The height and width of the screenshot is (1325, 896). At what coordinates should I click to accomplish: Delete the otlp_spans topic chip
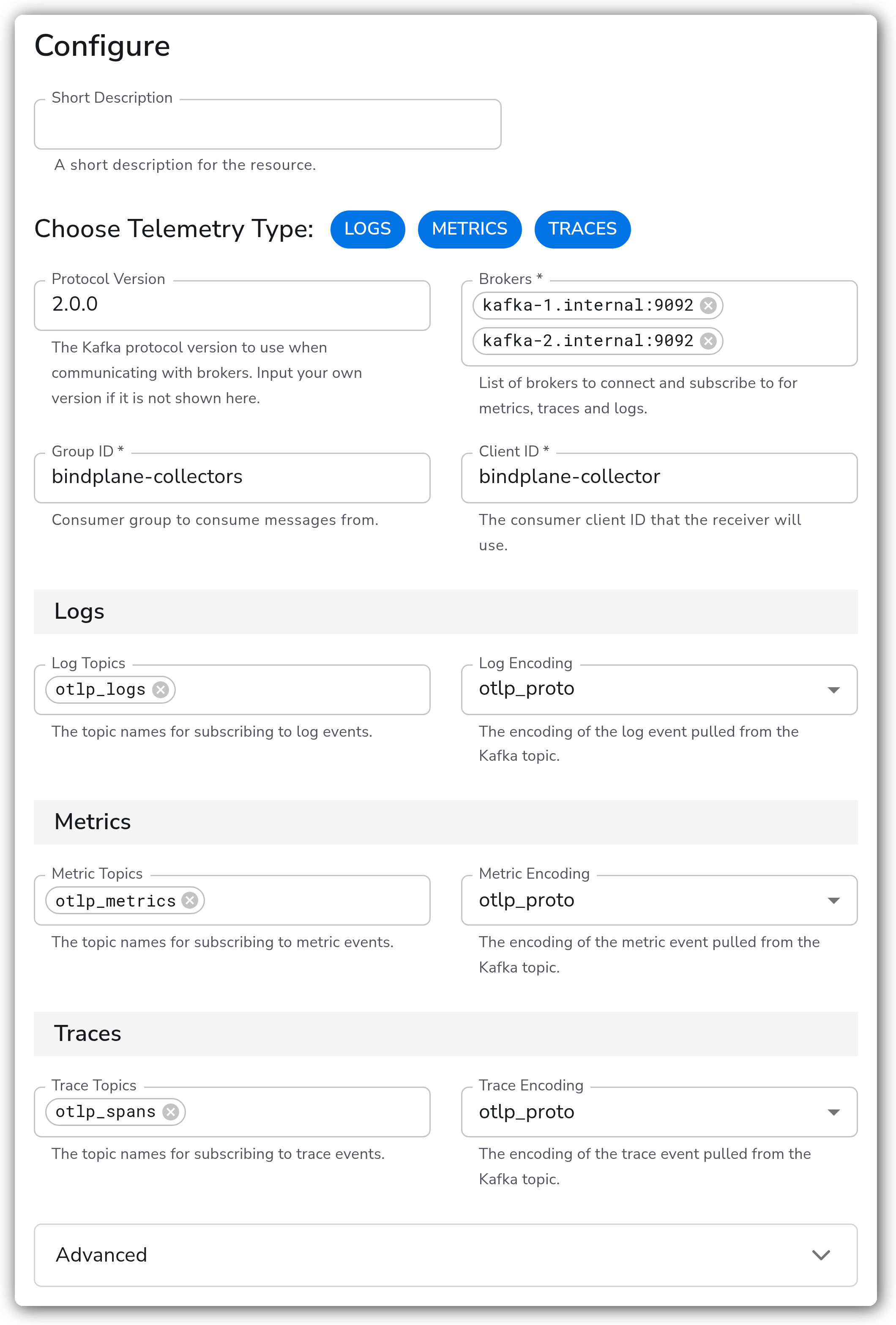click(170, 1112)
